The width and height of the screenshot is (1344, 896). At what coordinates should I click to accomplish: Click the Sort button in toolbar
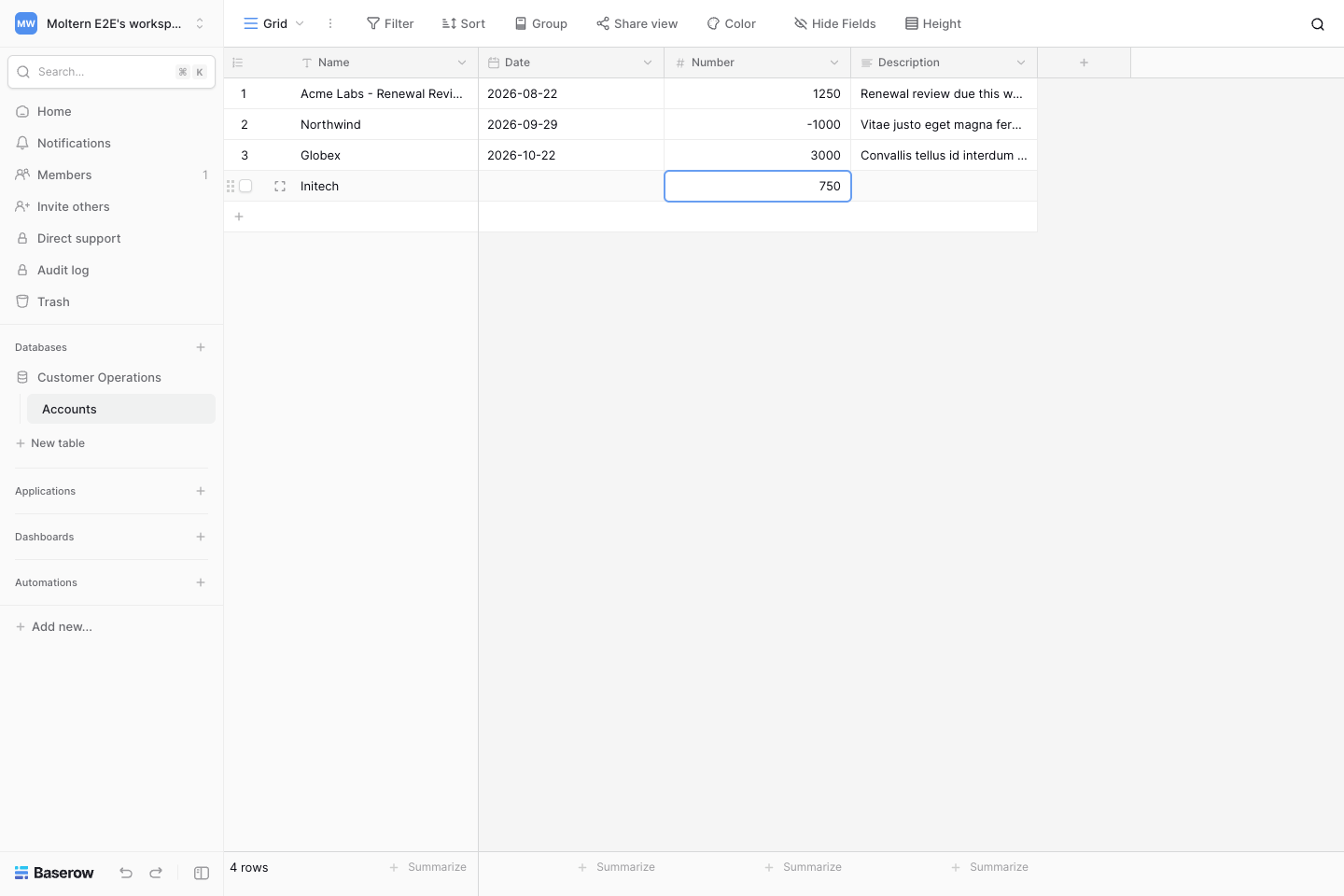click(x=464, y=23)
